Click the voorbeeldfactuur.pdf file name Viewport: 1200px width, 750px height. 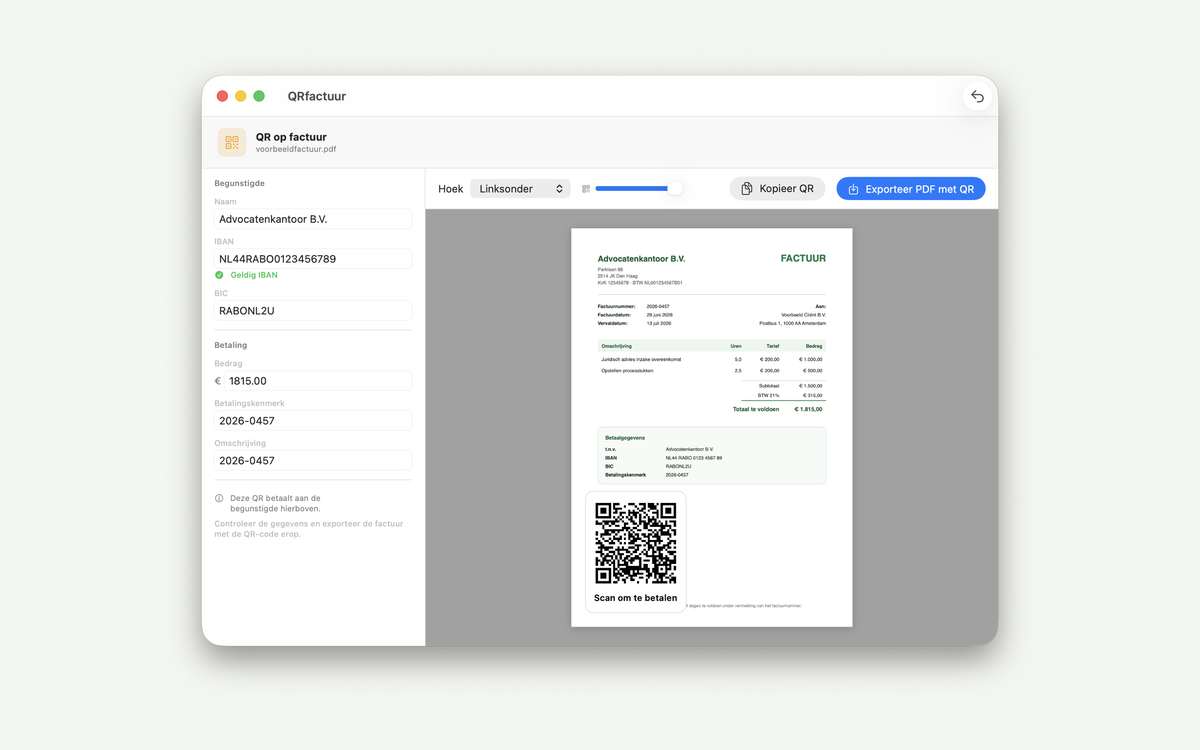296,150
